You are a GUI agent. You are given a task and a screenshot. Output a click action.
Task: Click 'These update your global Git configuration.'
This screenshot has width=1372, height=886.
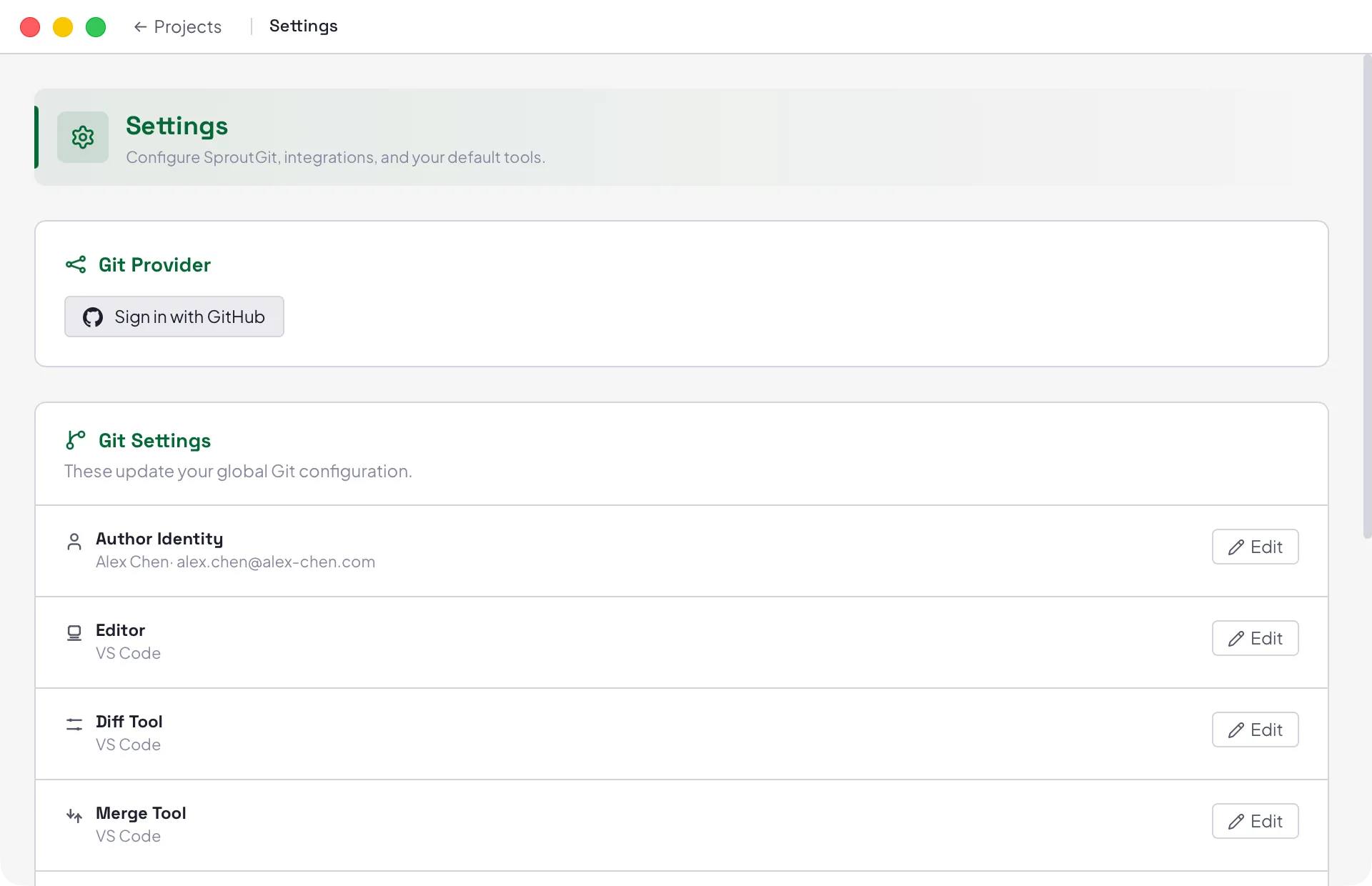(238, 472)
